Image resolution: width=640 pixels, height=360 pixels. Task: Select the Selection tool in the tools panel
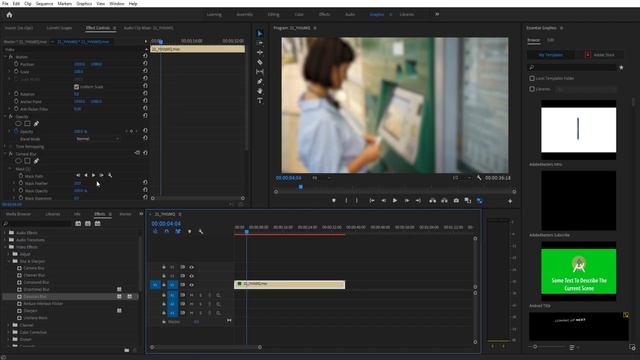[260, 33]
